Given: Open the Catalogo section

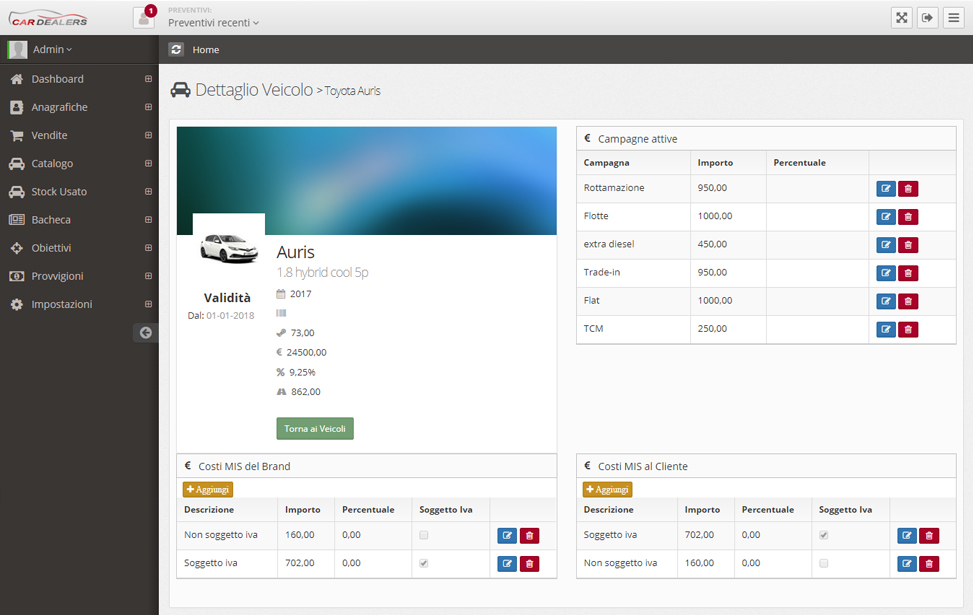Looking at the screenshot, I should click(52, 163).
